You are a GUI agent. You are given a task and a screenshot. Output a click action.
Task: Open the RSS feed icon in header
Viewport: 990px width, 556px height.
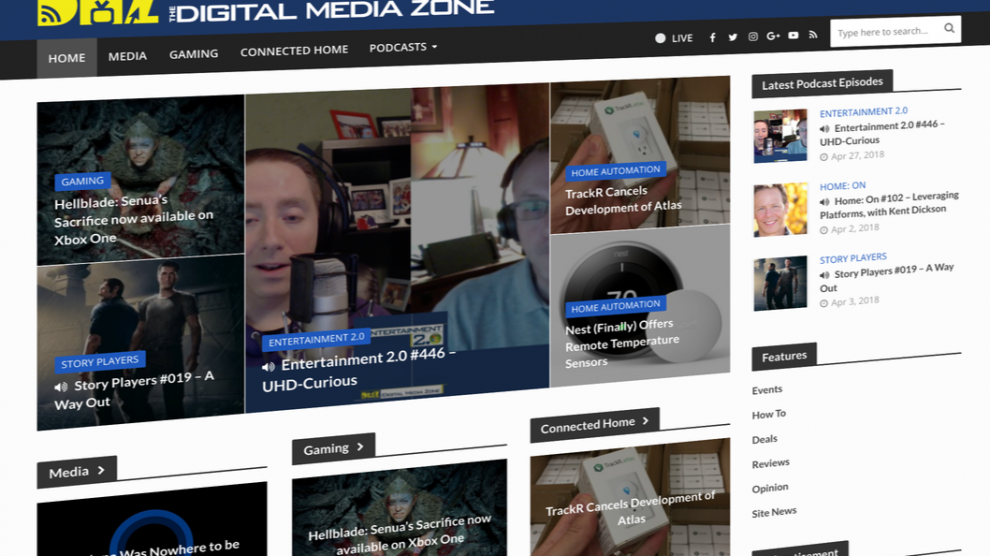coord(813,35)
